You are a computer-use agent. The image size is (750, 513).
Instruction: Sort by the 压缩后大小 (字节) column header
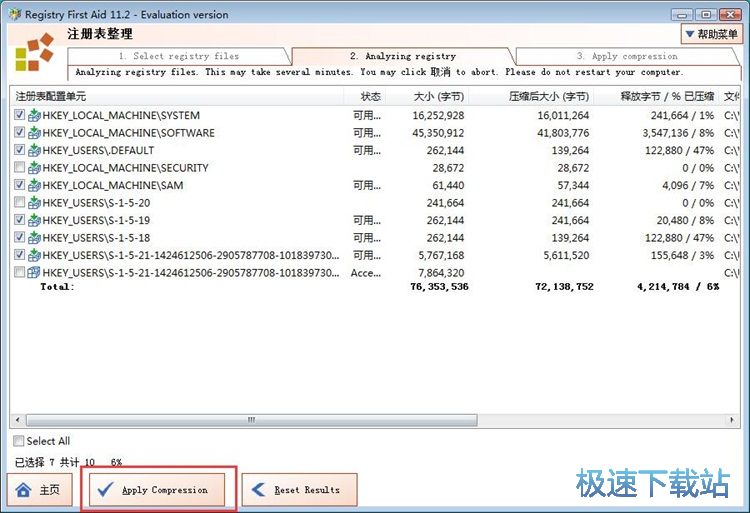[x=531, y=97]
